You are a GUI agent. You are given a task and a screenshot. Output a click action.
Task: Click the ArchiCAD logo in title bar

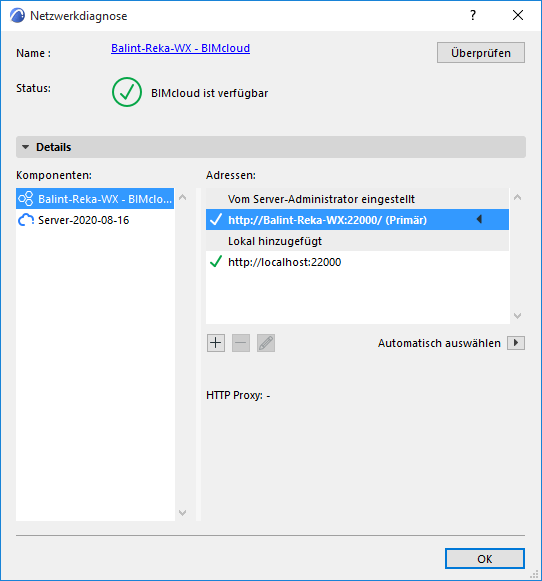pos(17,16)
